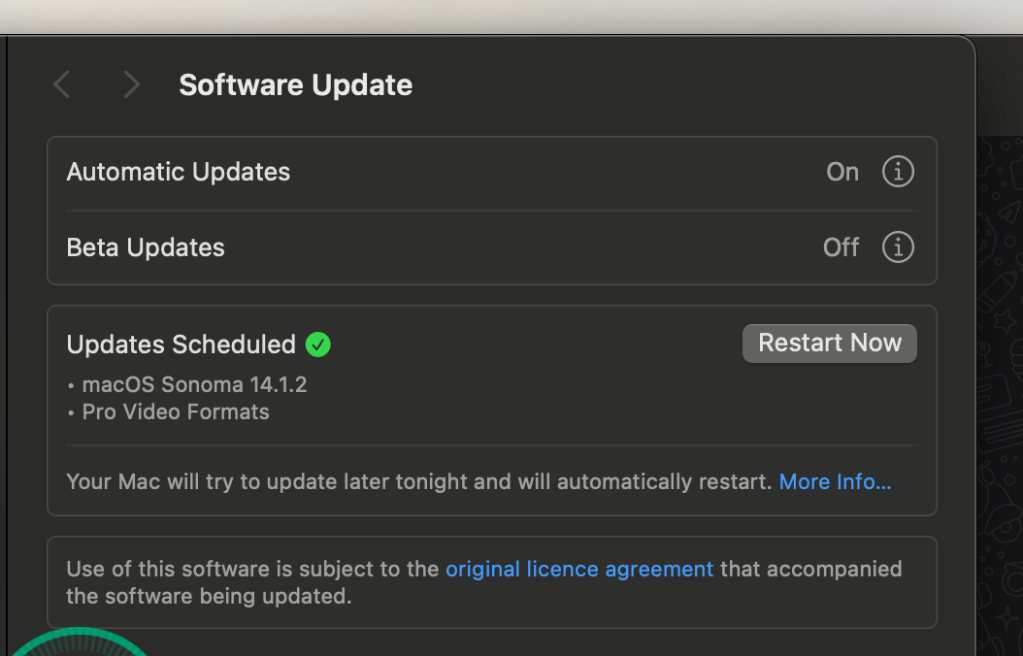The height and width of the screenshot is (656, 1023).
Task: Open info for Automatic Updates
Action: (898, 172)
